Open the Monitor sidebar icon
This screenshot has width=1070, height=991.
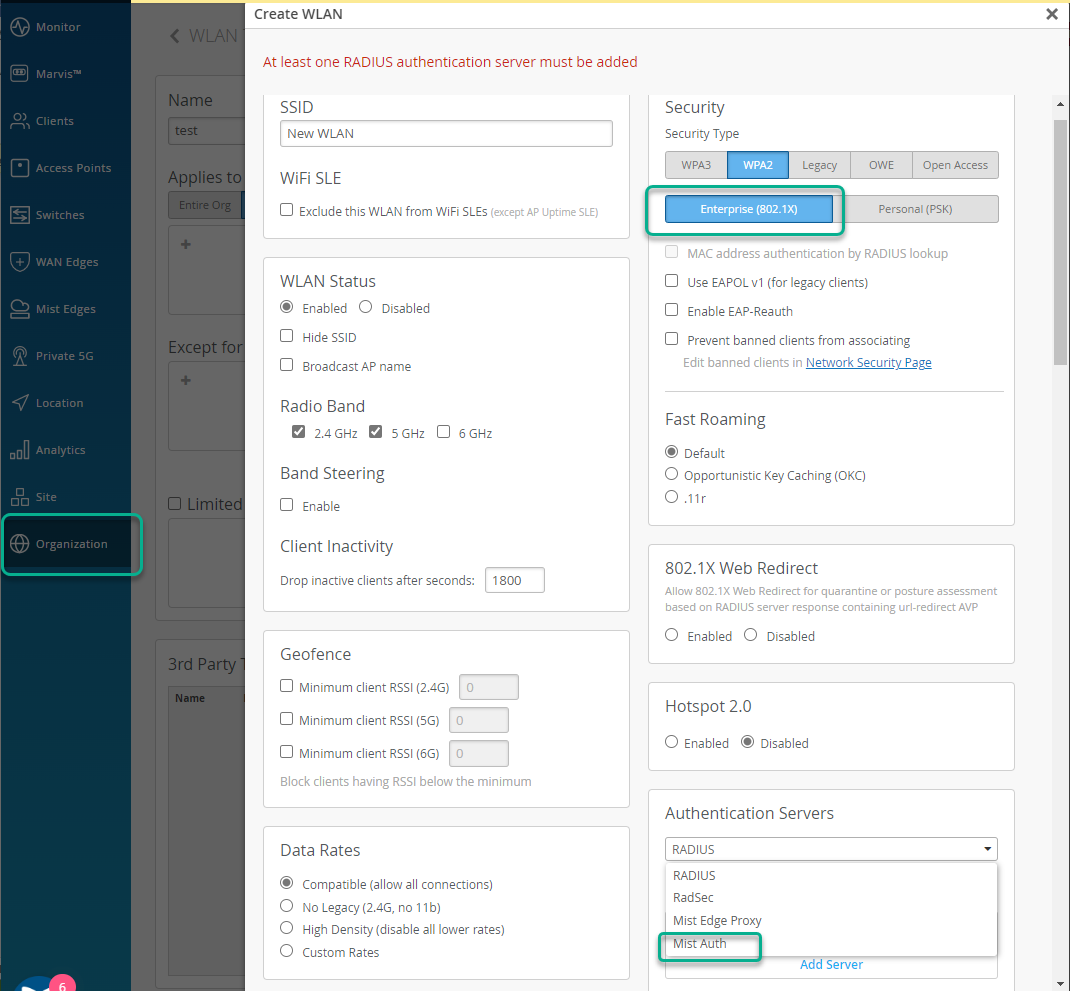[x=20, y=27]
